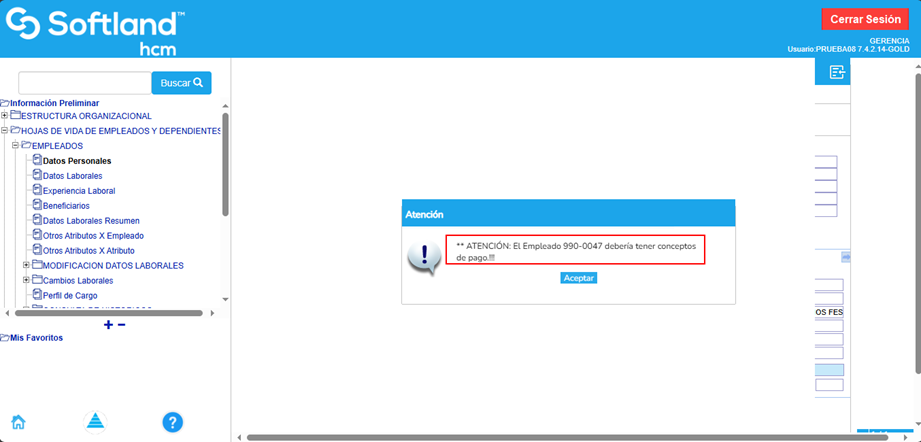Expand the ESTRUCTURA ORGANIZACIONAL node
Viewport: 921px width, 442px height.
point(5,116)
